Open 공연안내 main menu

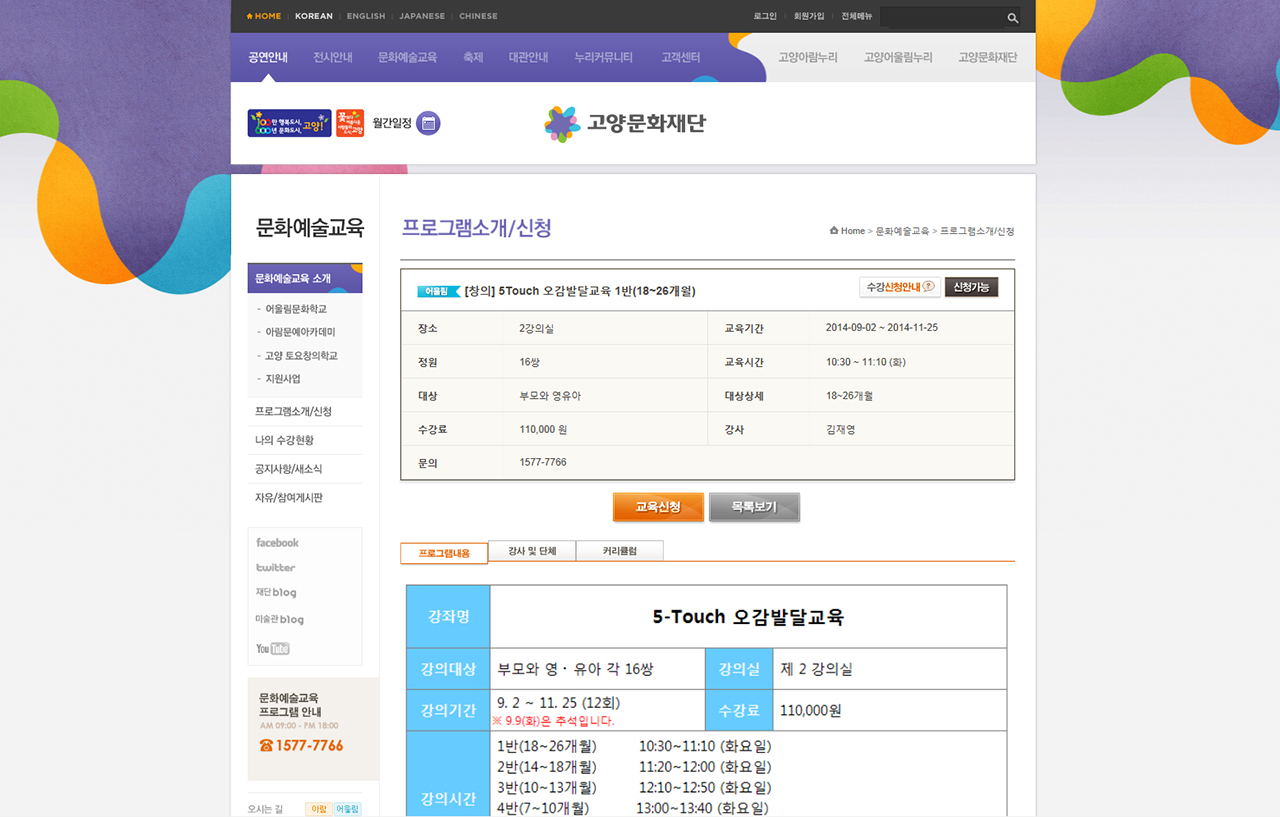[268, 57]
